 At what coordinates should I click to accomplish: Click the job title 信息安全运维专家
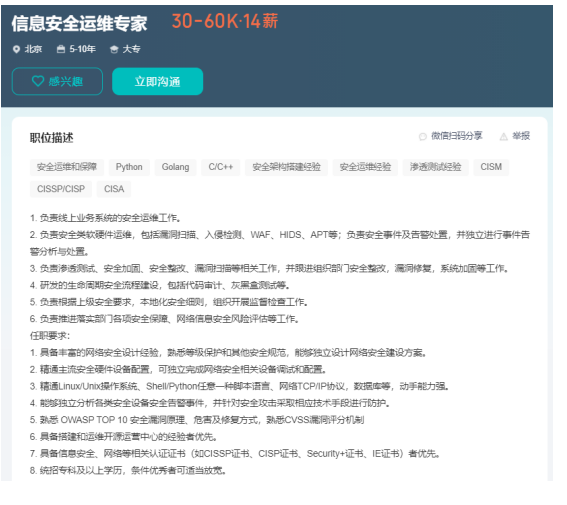tap(79, 23)
